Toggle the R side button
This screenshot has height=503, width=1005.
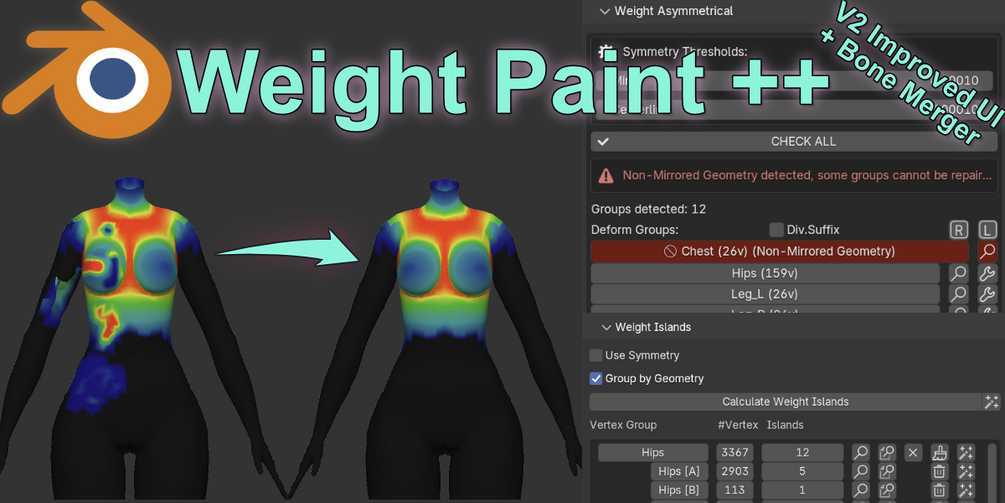pyautogui.click(x=958, y=229)
